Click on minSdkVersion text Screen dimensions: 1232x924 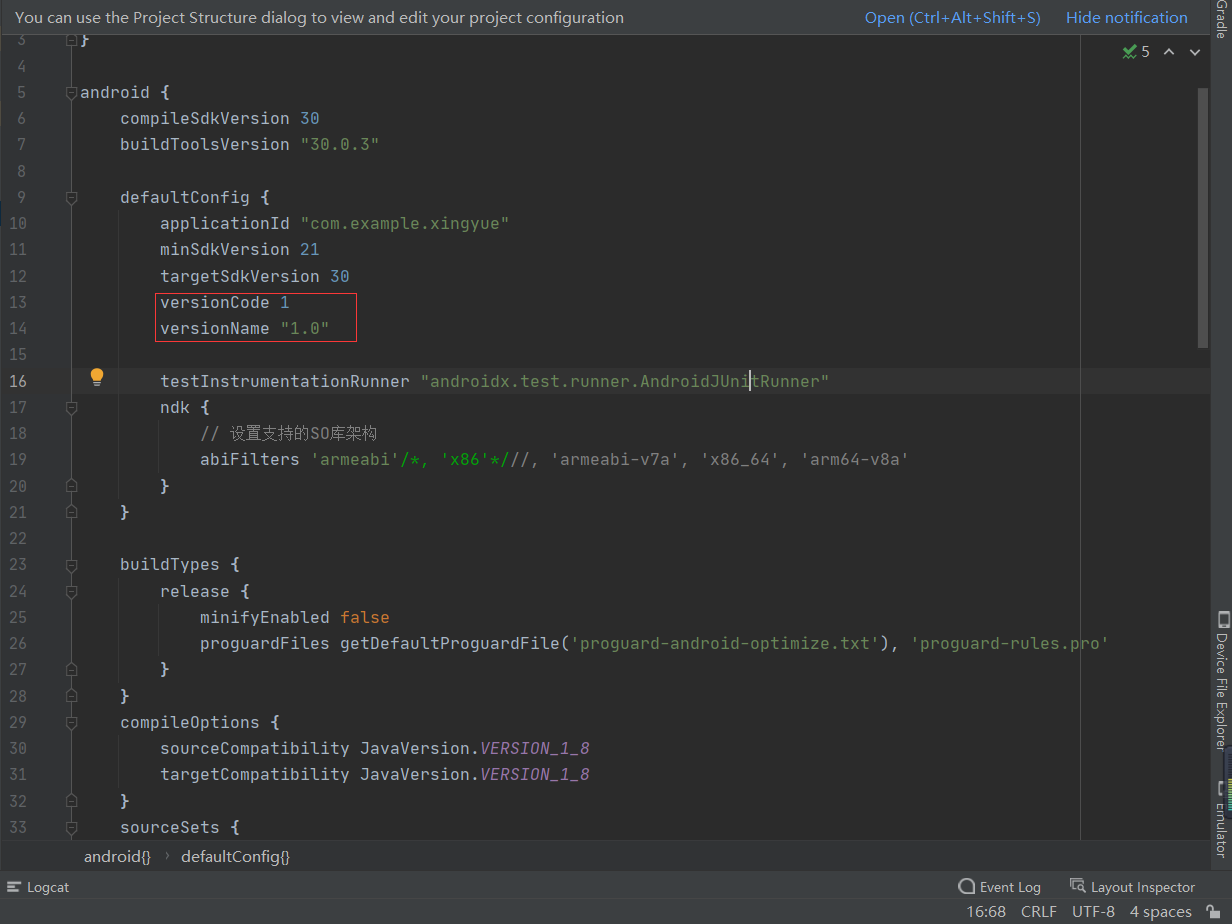(225, 249)
